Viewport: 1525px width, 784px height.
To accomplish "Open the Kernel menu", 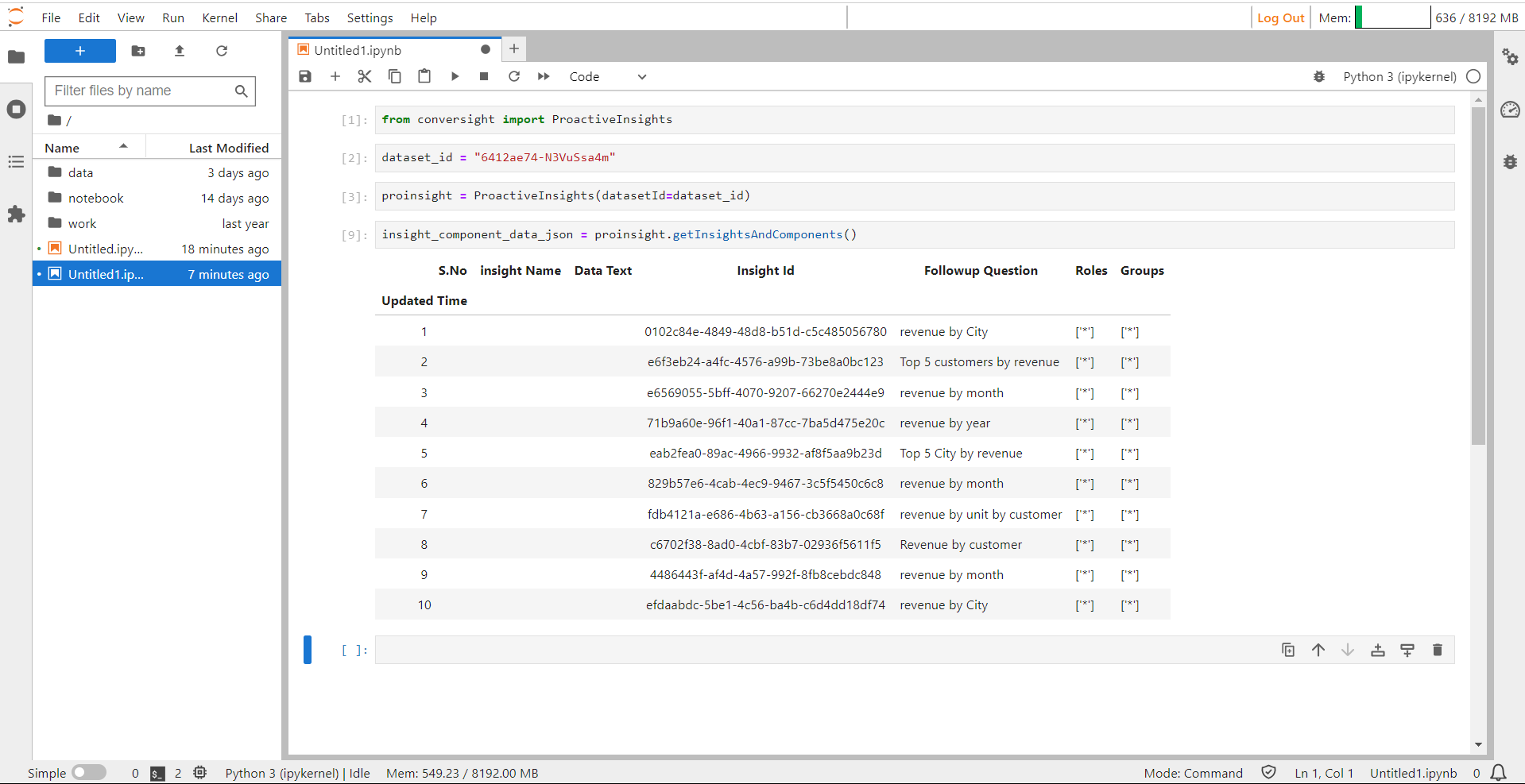I will click(x=220, y=17).
